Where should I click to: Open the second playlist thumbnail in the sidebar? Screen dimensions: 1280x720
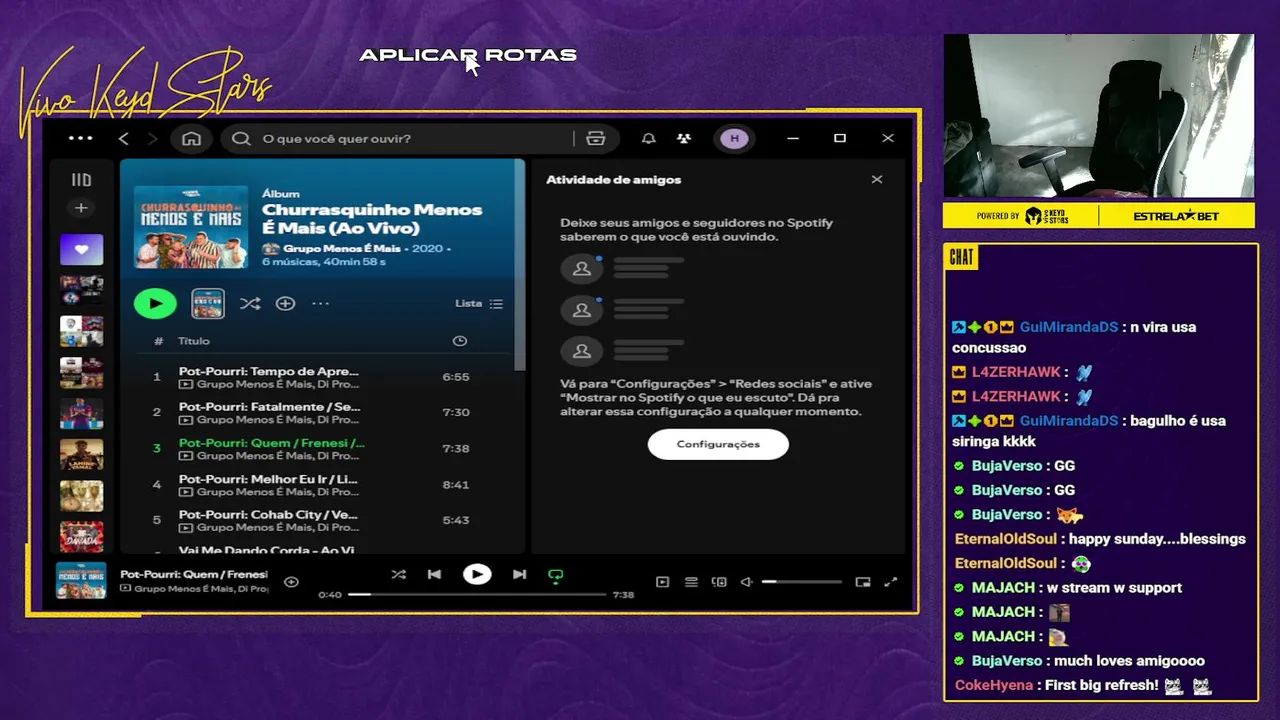[x=81, y=291]
